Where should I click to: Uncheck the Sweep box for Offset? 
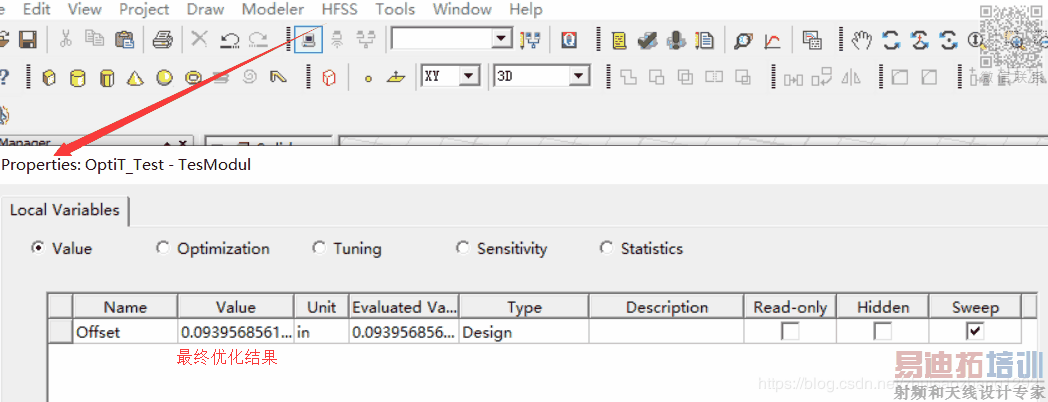[975, 331]
